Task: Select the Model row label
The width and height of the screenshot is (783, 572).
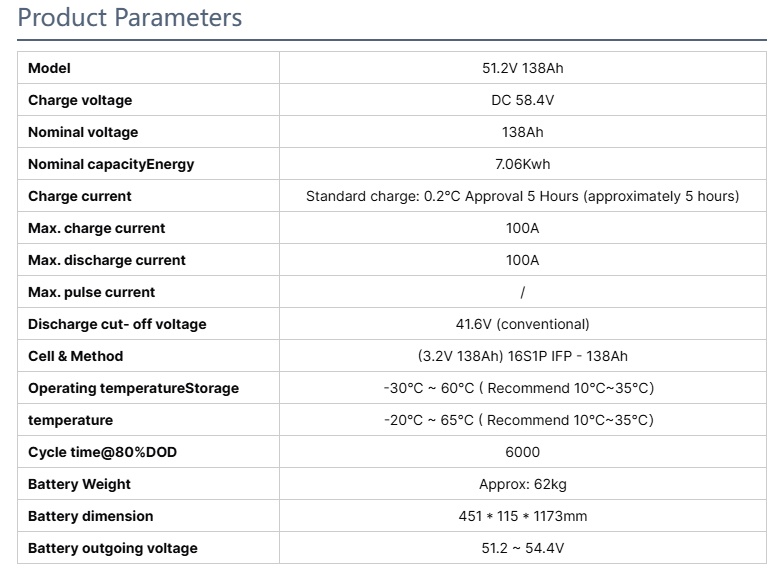Action: tap(49, 68)
